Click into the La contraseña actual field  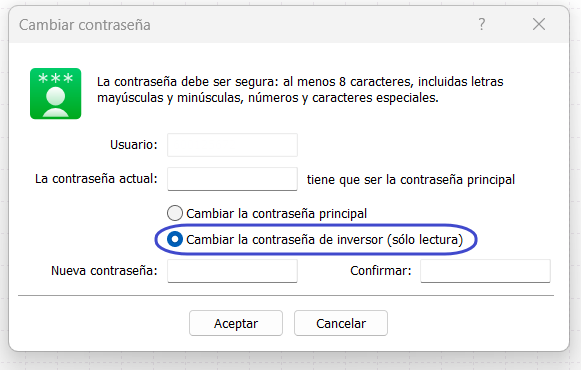coord(232,179)
